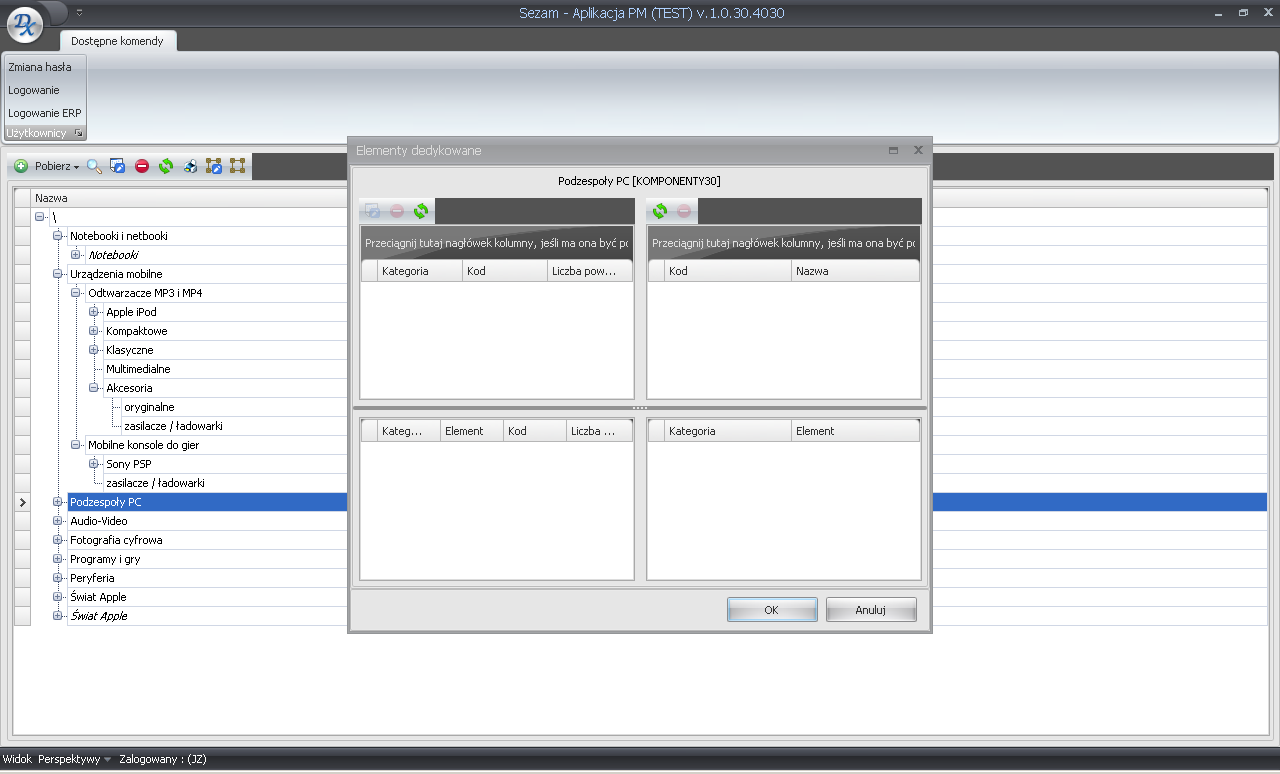Select the italic Świat Apple row
This screenshot has width=1280, height=774.
98,616
